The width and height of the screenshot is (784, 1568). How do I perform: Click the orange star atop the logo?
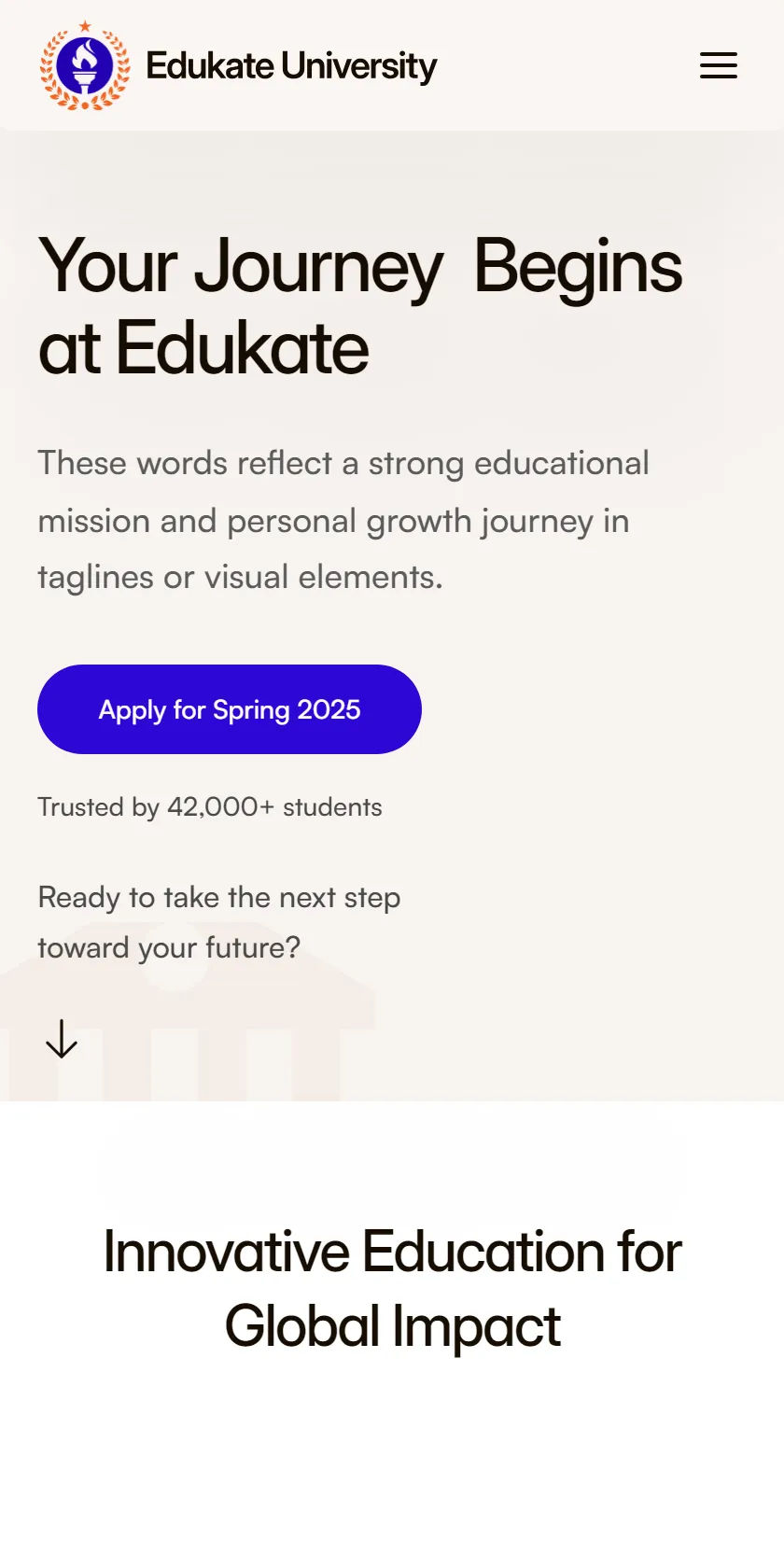[85, 26]
